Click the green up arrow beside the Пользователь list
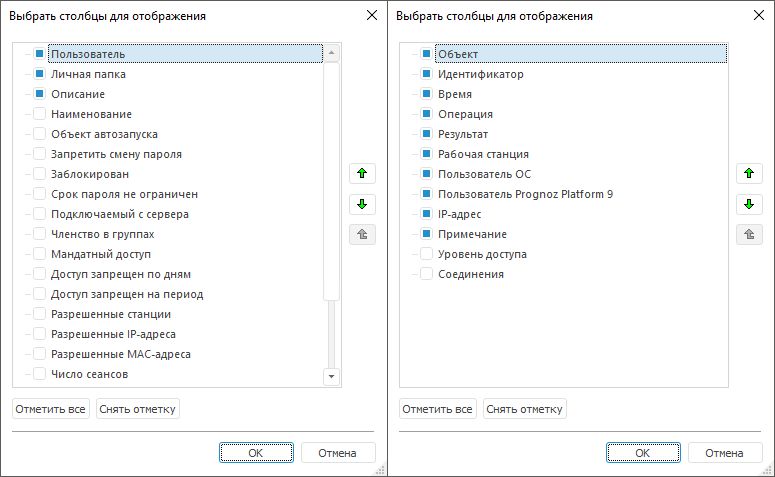775x477 pixels. [x=361, y=173]
